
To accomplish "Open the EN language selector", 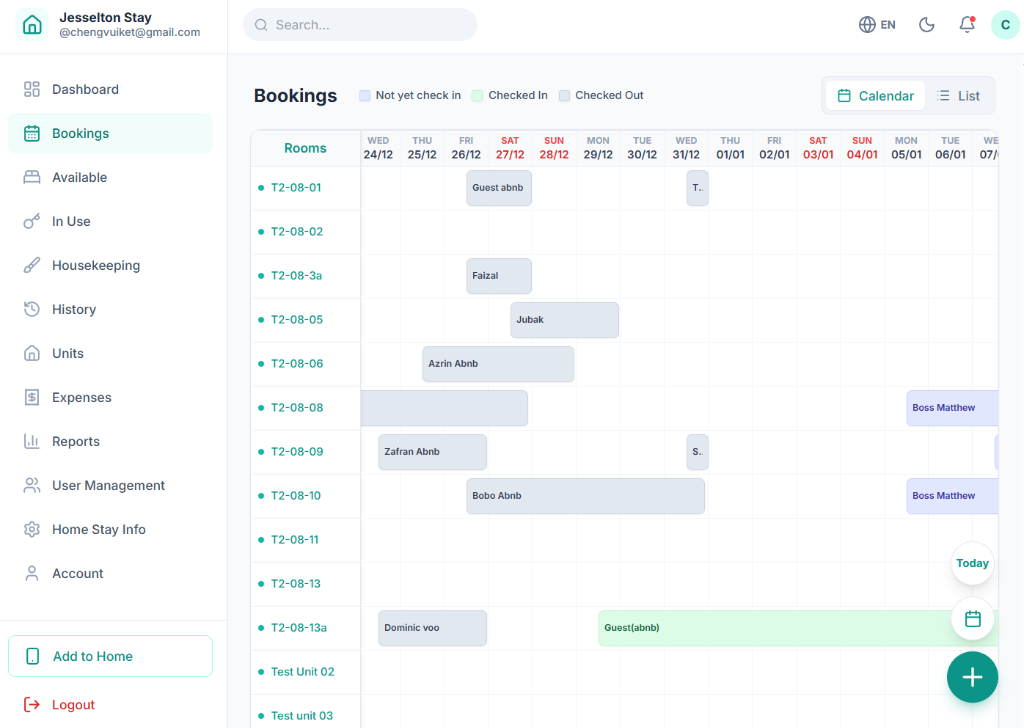I will click(877, 24).
